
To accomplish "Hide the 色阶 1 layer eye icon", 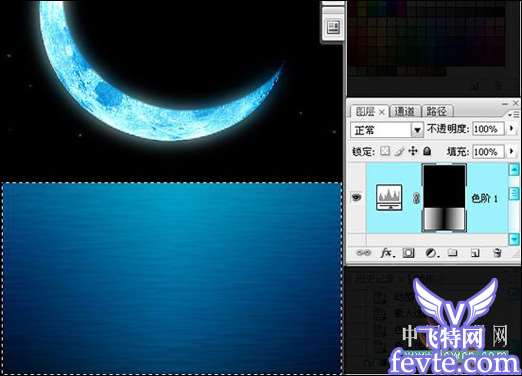I will pos(356,197).
